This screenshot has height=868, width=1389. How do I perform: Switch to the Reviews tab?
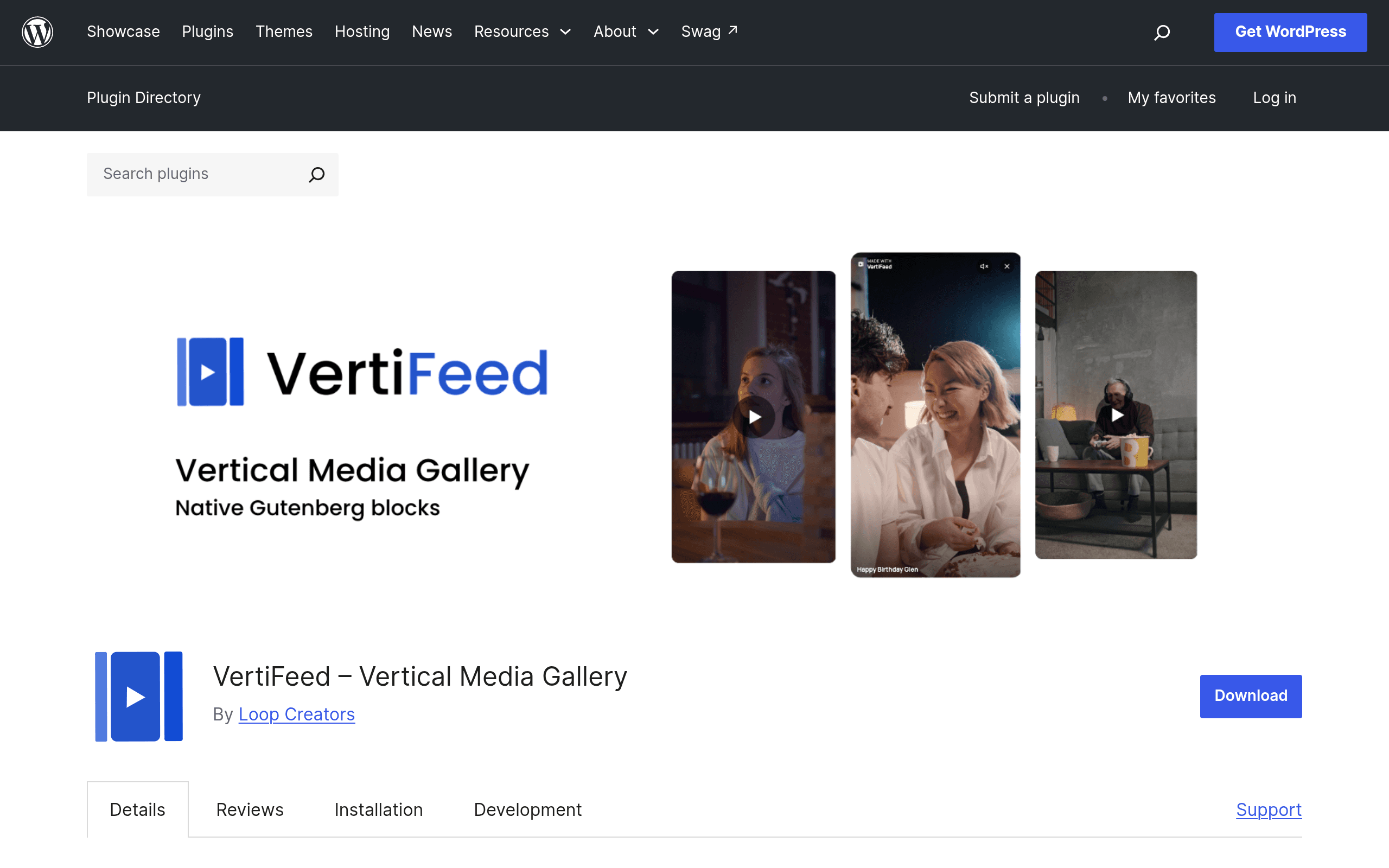point(250,809)
